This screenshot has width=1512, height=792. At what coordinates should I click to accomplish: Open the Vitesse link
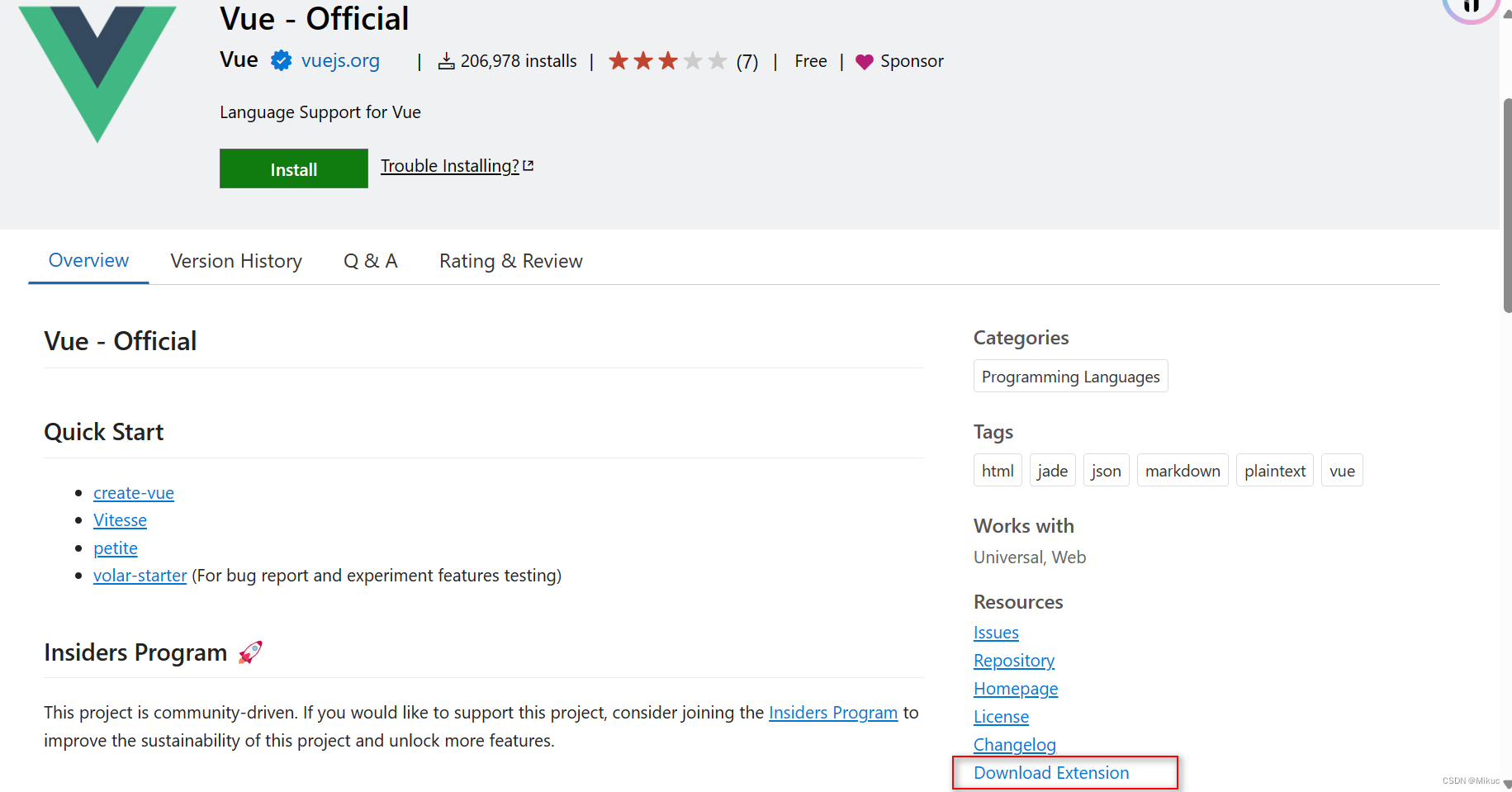[x=120, y=520]
